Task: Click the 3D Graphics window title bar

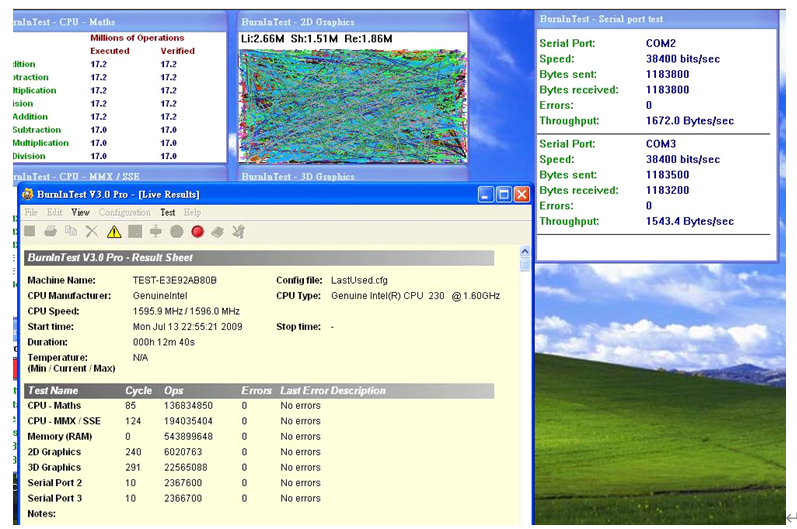Action: pyautogui.click(x=352, y=176)
